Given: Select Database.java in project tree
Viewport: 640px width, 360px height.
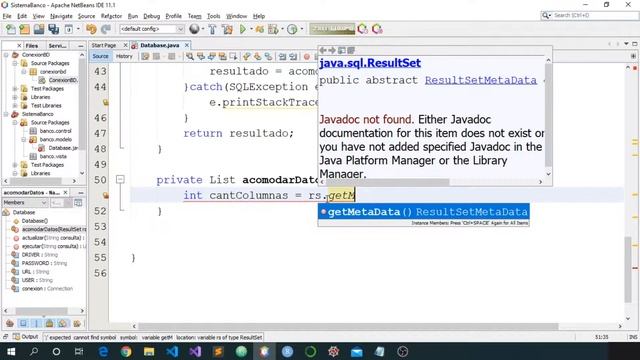Looking at the screenshot, I should (63, 148).
